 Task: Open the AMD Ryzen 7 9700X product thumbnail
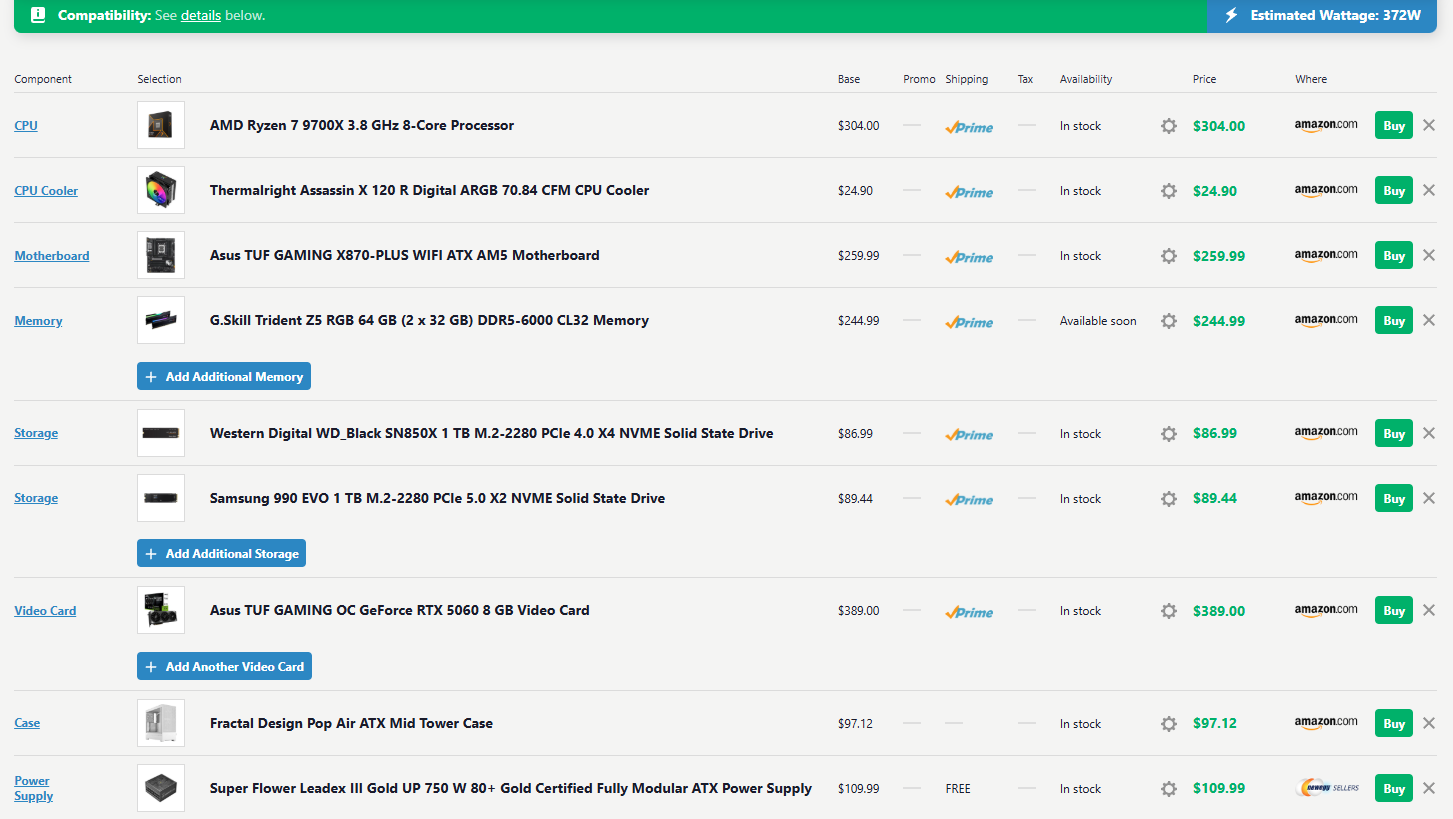[161, 126]
